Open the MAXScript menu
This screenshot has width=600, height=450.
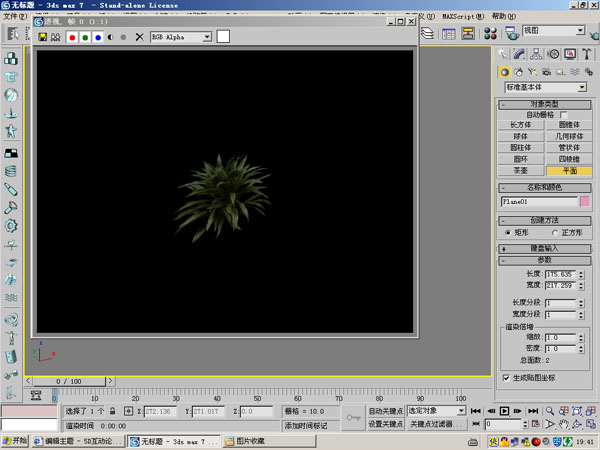(x=463, y=16)
